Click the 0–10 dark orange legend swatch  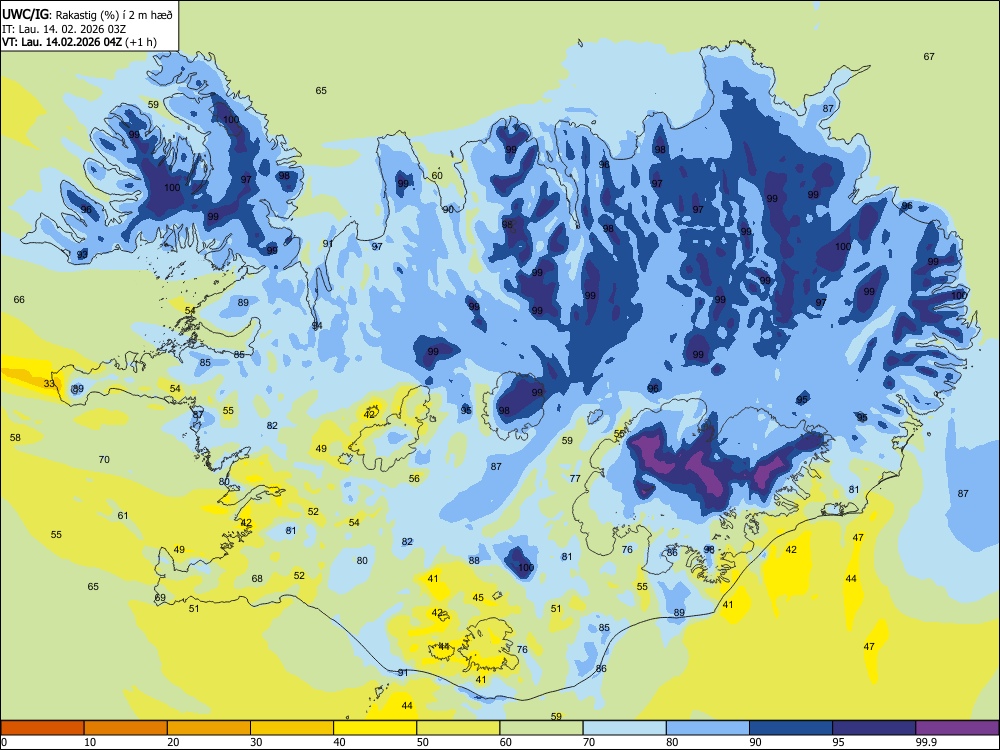coord(43,728)
